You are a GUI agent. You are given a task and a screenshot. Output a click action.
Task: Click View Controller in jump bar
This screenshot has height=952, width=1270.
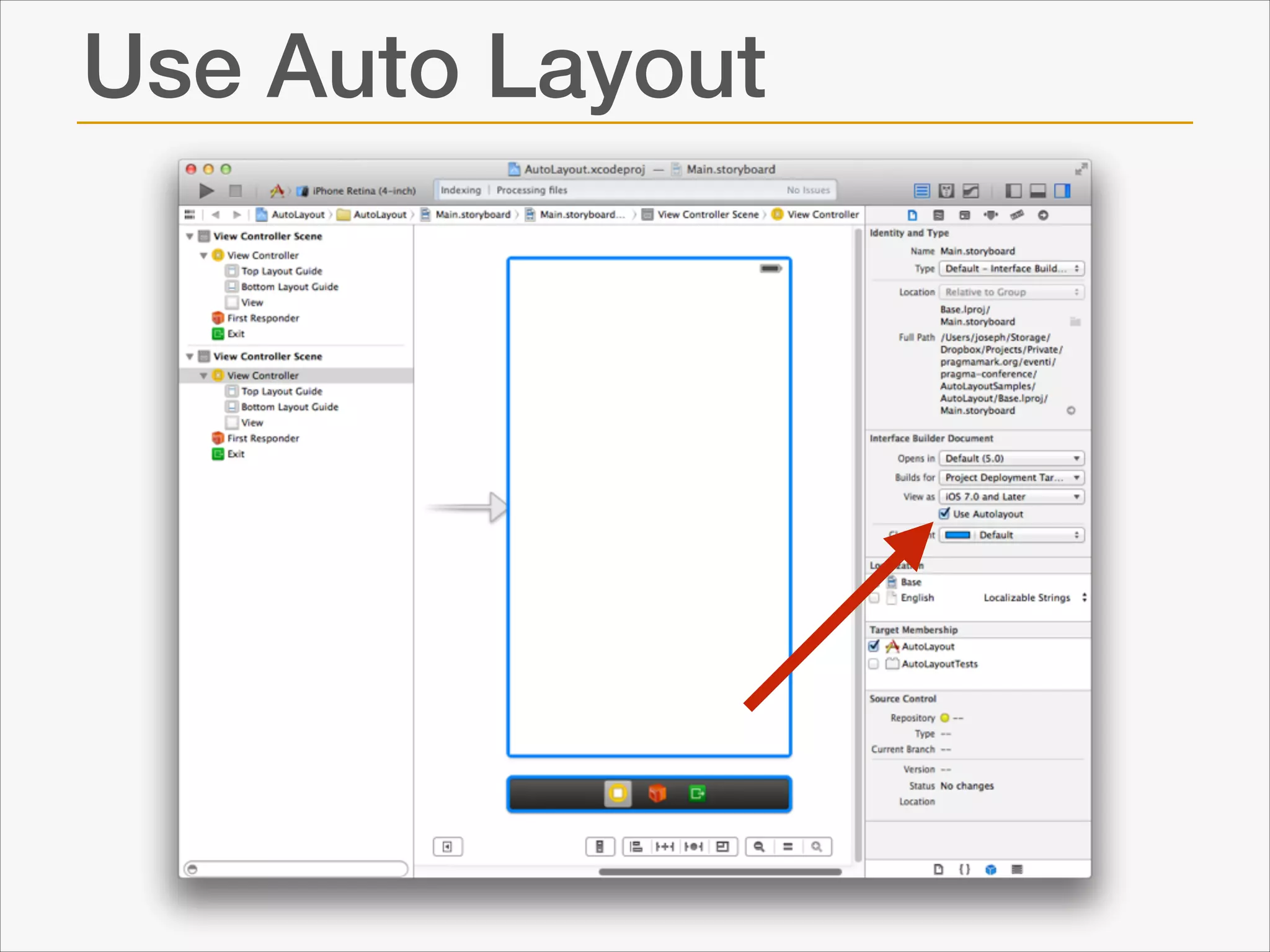pyautogui.click(x=815, y=214)
